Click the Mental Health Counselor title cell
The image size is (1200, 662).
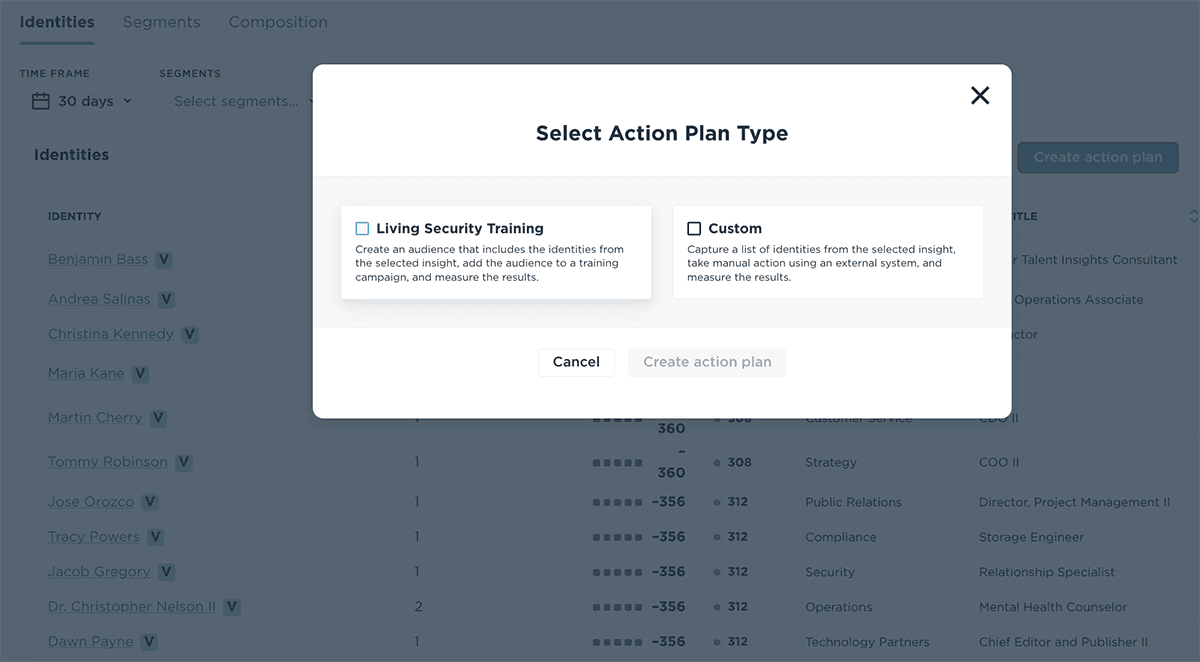(x=1053, y=607)
